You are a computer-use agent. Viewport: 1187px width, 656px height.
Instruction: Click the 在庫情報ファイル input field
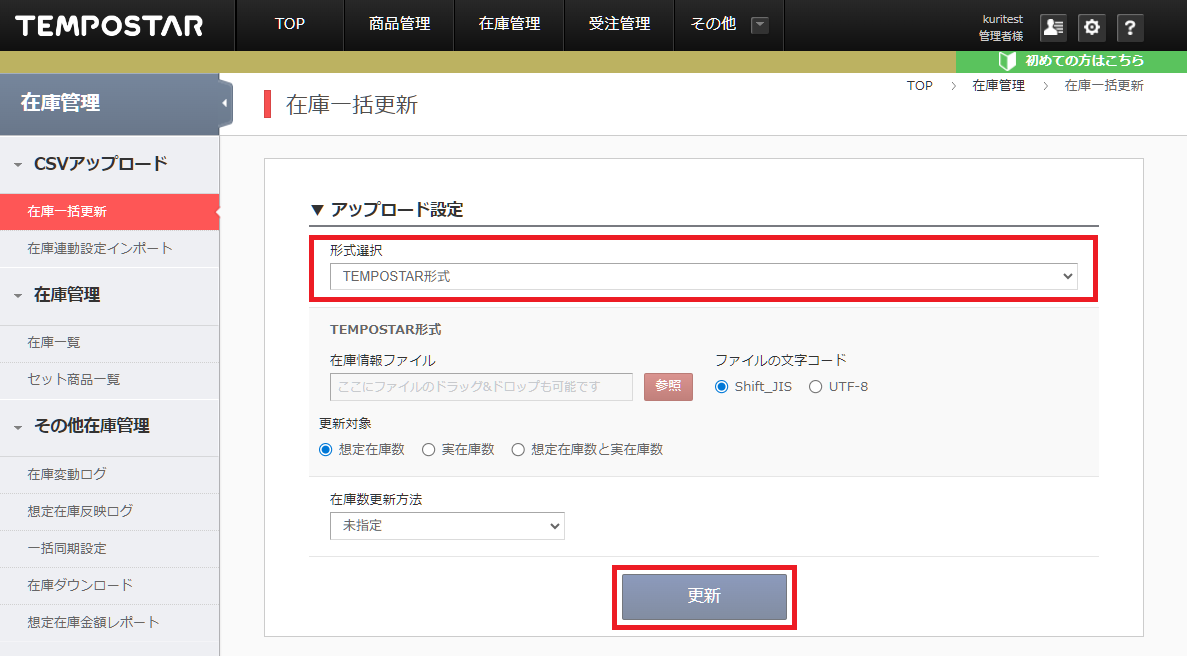481,387
